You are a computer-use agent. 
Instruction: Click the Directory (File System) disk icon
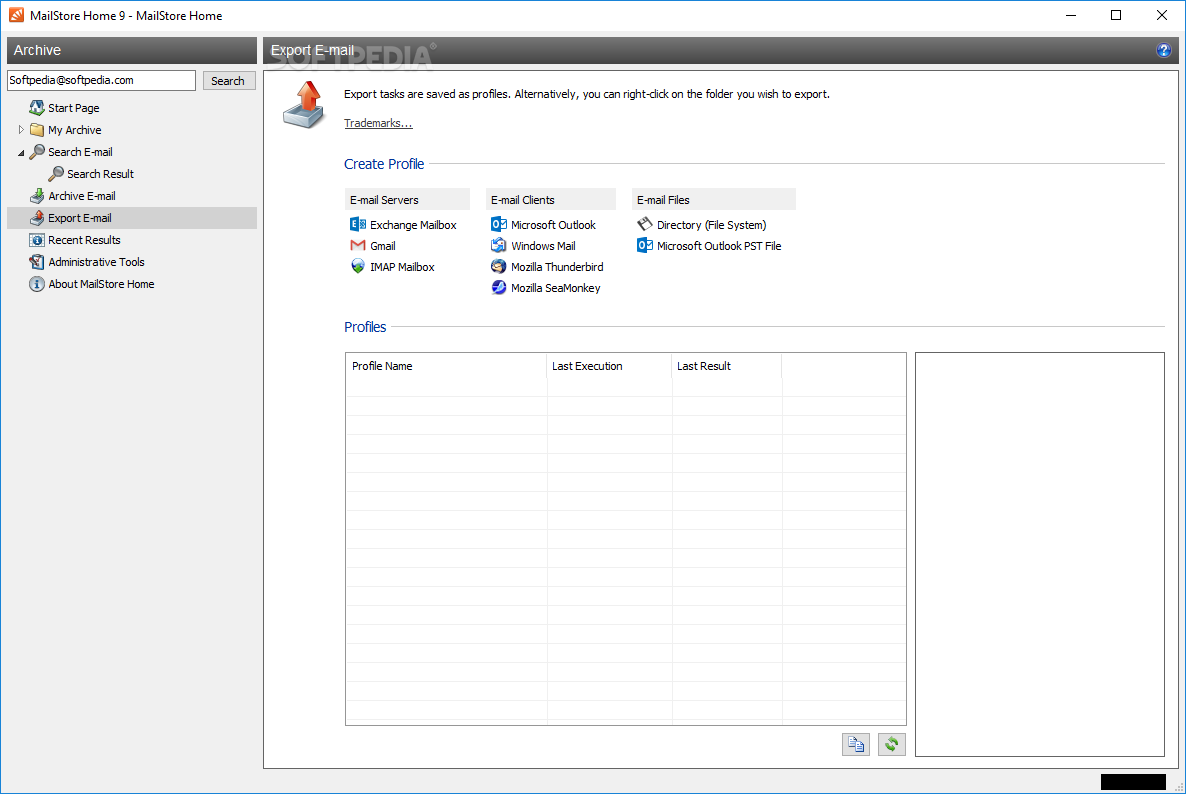[x=644, y=224]
